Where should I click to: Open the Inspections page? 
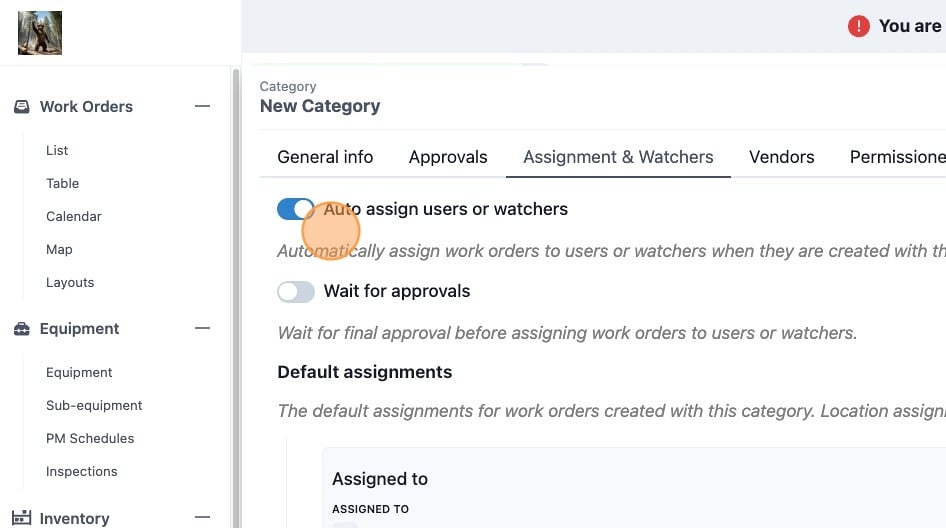pyautogui.click(x=81, y=471)
